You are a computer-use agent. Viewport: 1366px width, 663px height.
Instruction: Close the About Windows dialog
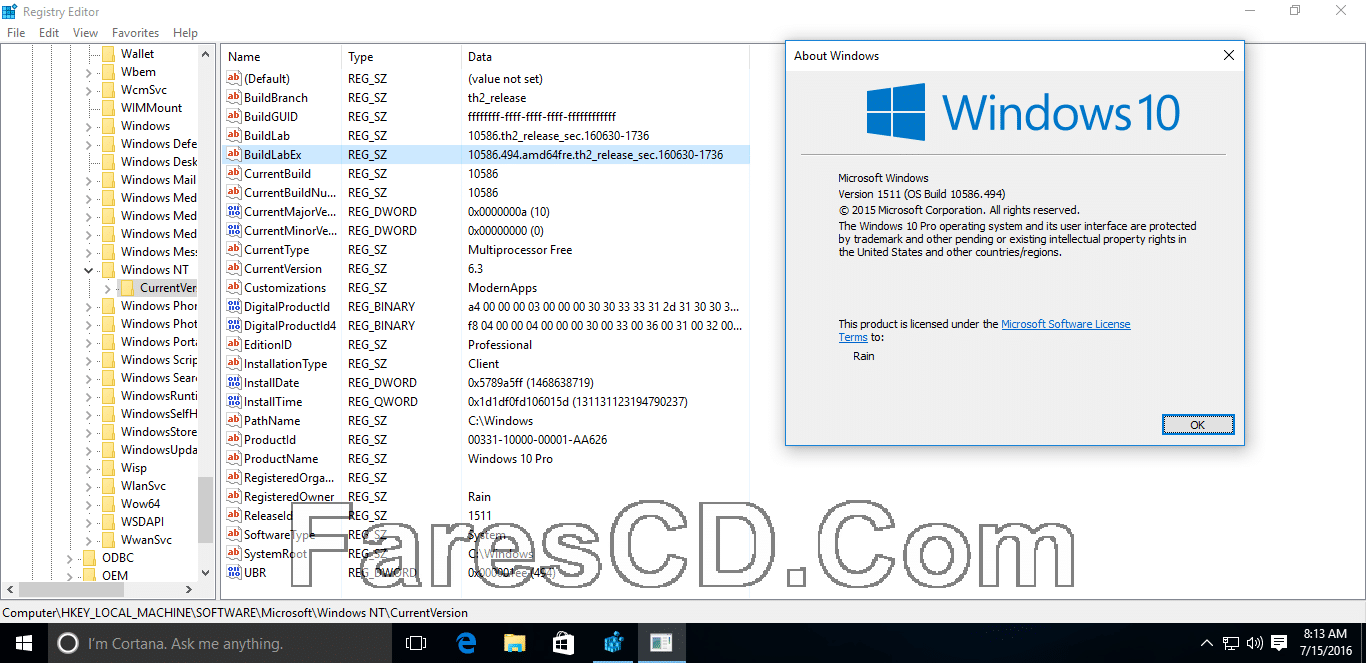coord(1229,56)
